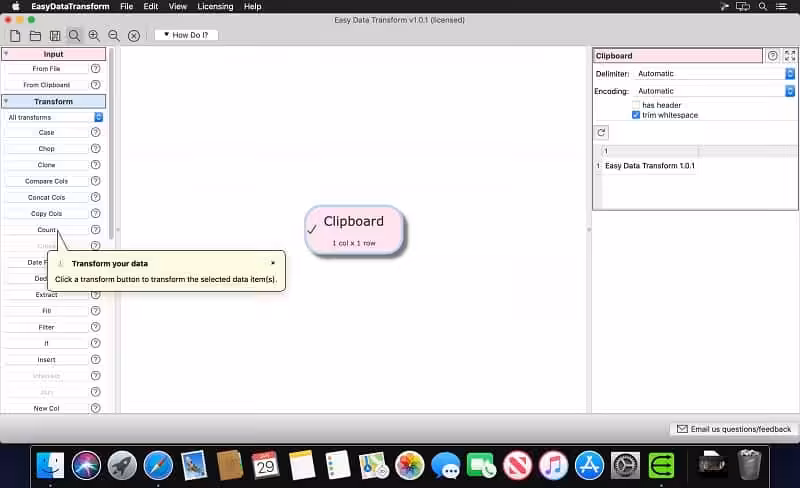This screenshot has width=800, height=488.
Task: Open help for the Clone transform
Action: point(95,165)
